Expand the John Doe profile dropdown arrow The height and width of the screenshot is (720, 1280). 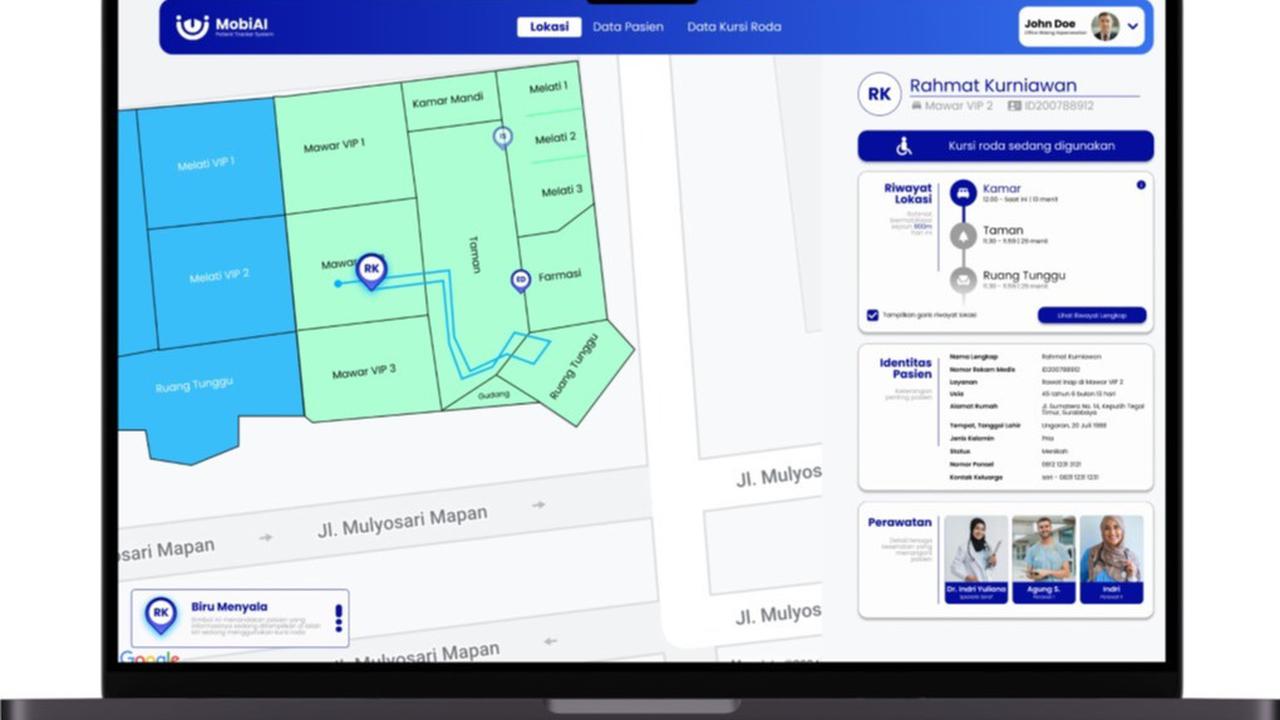click(x=1133, y=27)
